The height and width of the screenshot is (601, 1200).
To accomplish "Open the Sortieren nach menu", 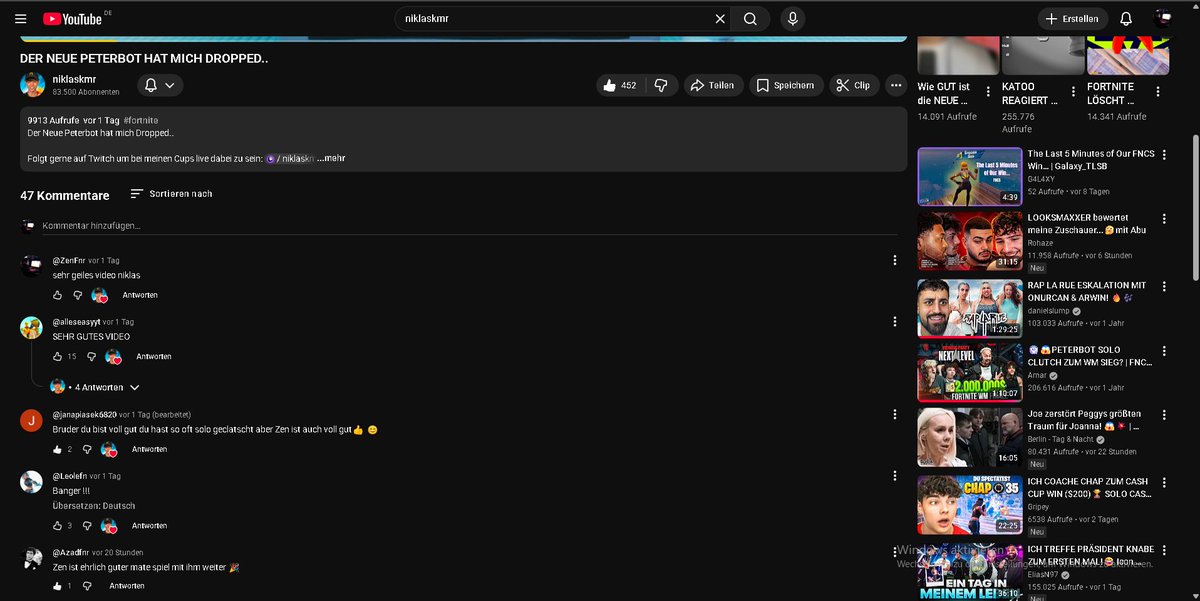I will tap(171, 194).
